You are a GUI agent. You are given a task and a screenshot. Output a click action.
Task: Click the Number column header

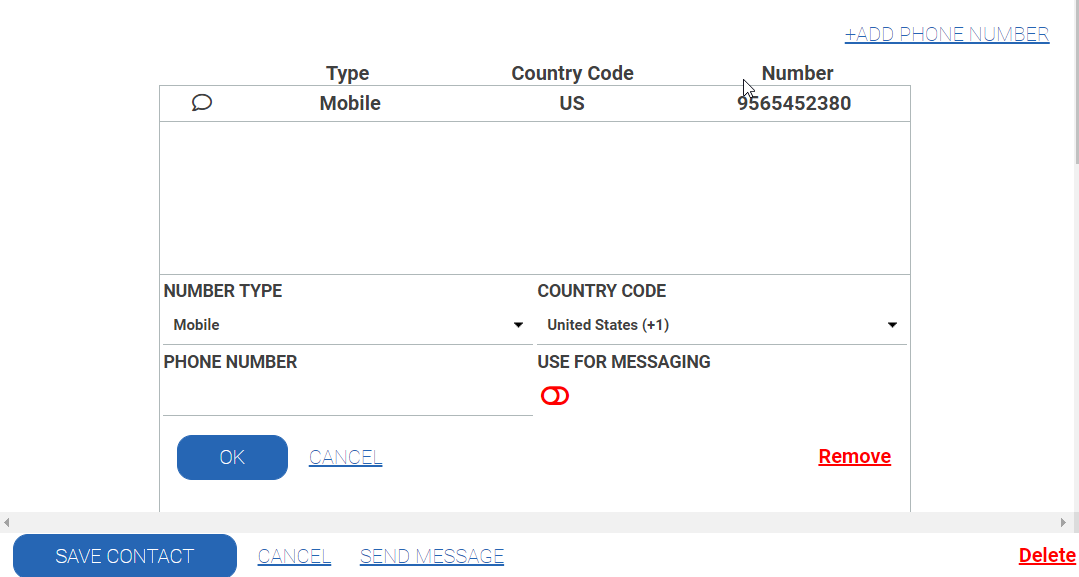point(797,73)
